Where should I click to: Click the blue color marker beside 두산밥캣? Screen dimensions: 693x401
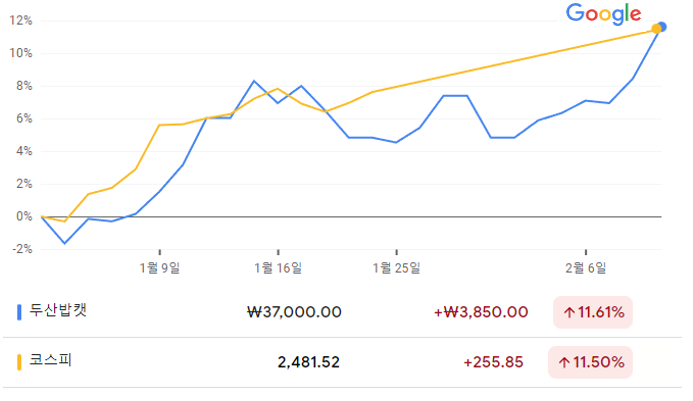20,311
